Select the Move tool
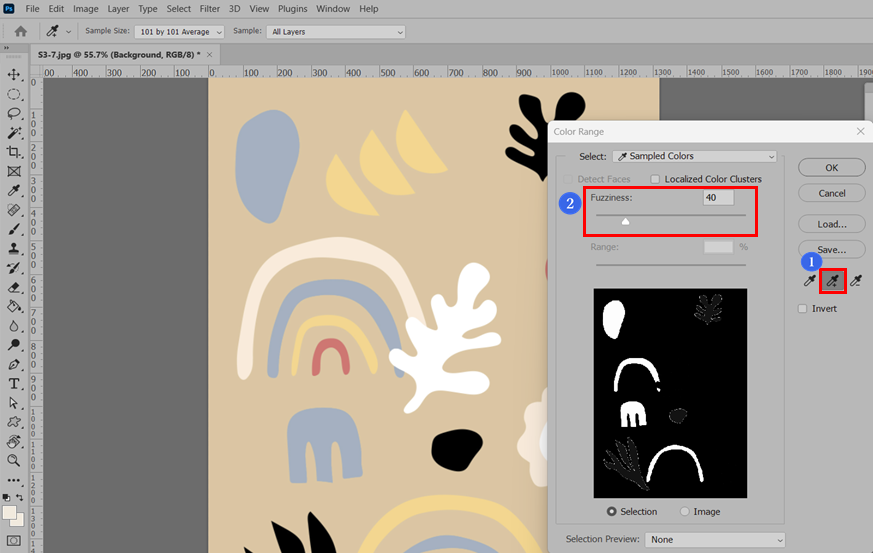 coord(14,75)
